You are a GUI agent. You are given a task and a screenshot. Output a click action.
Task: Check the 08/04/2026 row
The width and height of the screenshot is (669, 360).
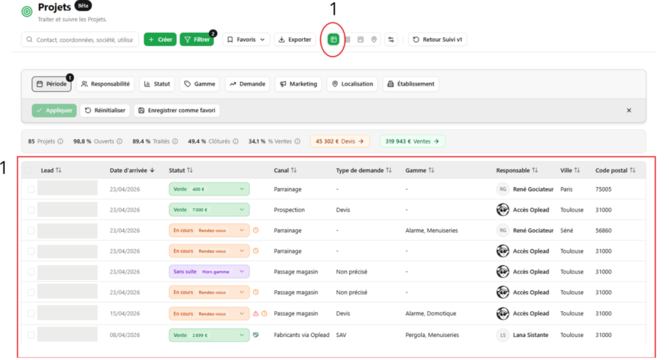[31, 335]
